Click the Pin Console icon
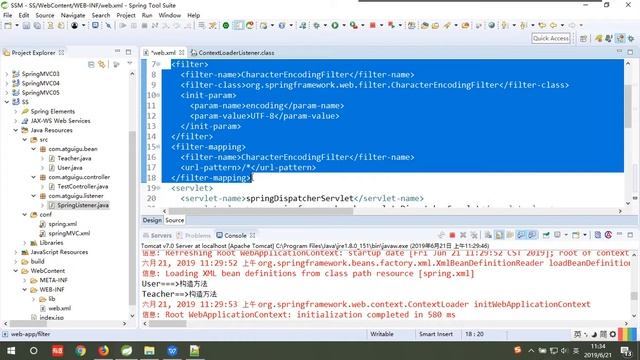 pos(546,235)
